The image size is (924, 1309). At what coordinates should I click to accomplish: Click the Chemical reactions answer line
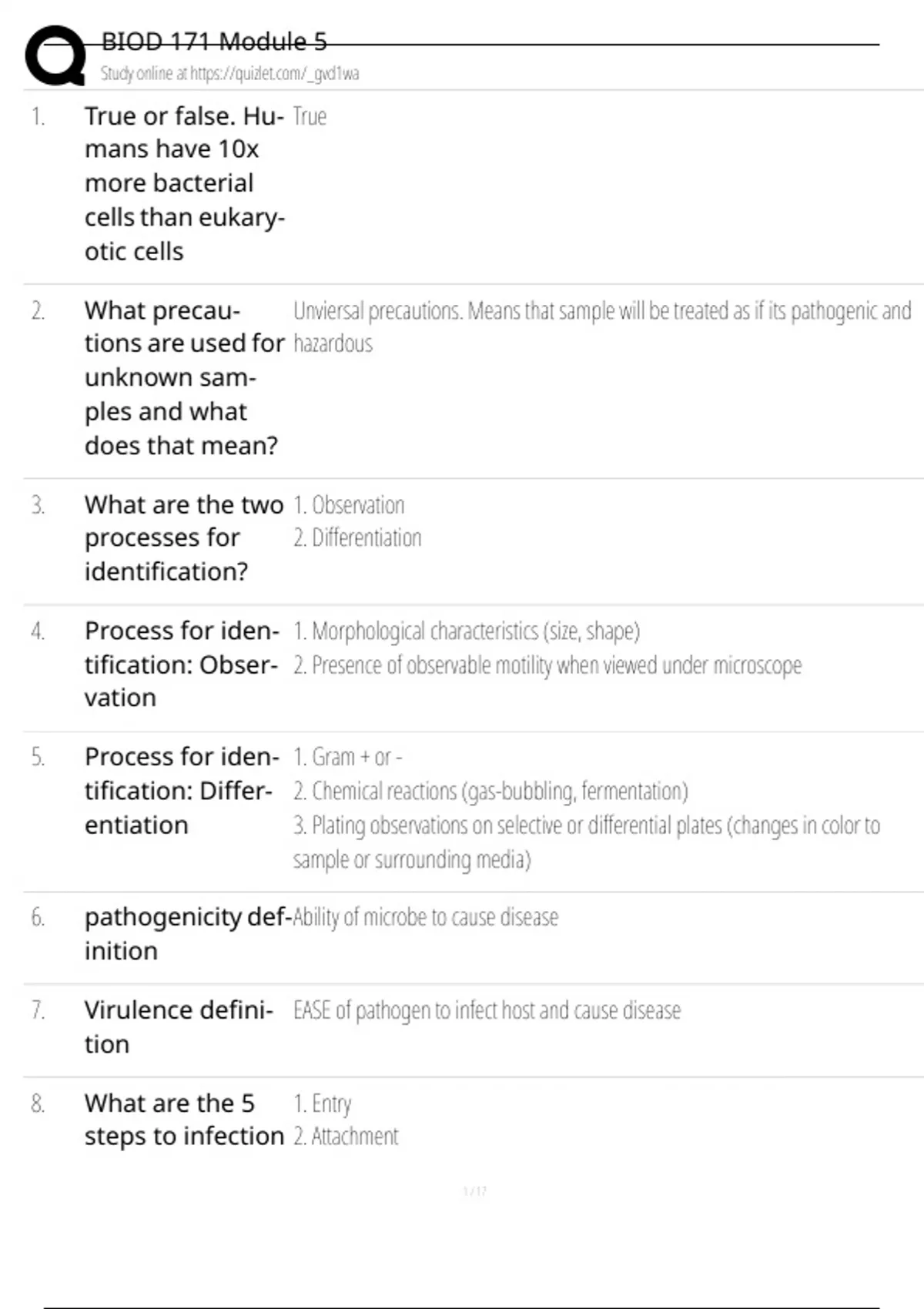click(x=490, y=792)
